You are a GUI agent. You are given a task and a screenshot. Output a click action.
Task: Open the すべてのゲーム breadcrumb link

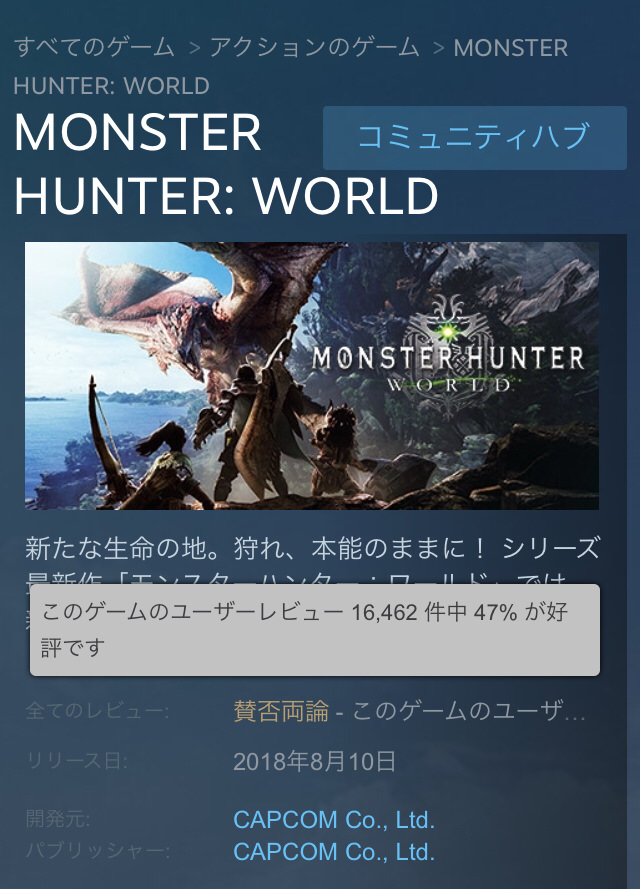pos(94,48)
